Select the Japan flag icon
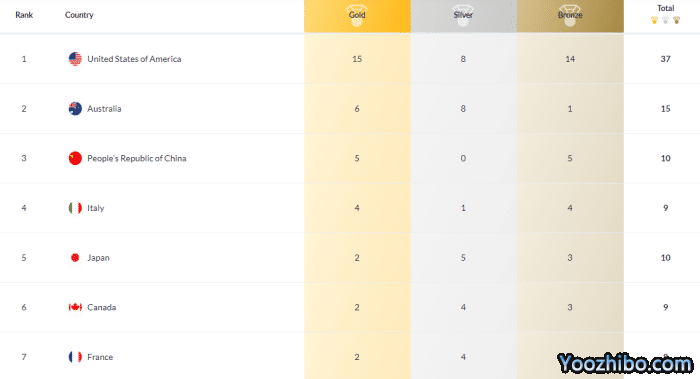This screenshot has height=379, width=700. coord(75,258)
